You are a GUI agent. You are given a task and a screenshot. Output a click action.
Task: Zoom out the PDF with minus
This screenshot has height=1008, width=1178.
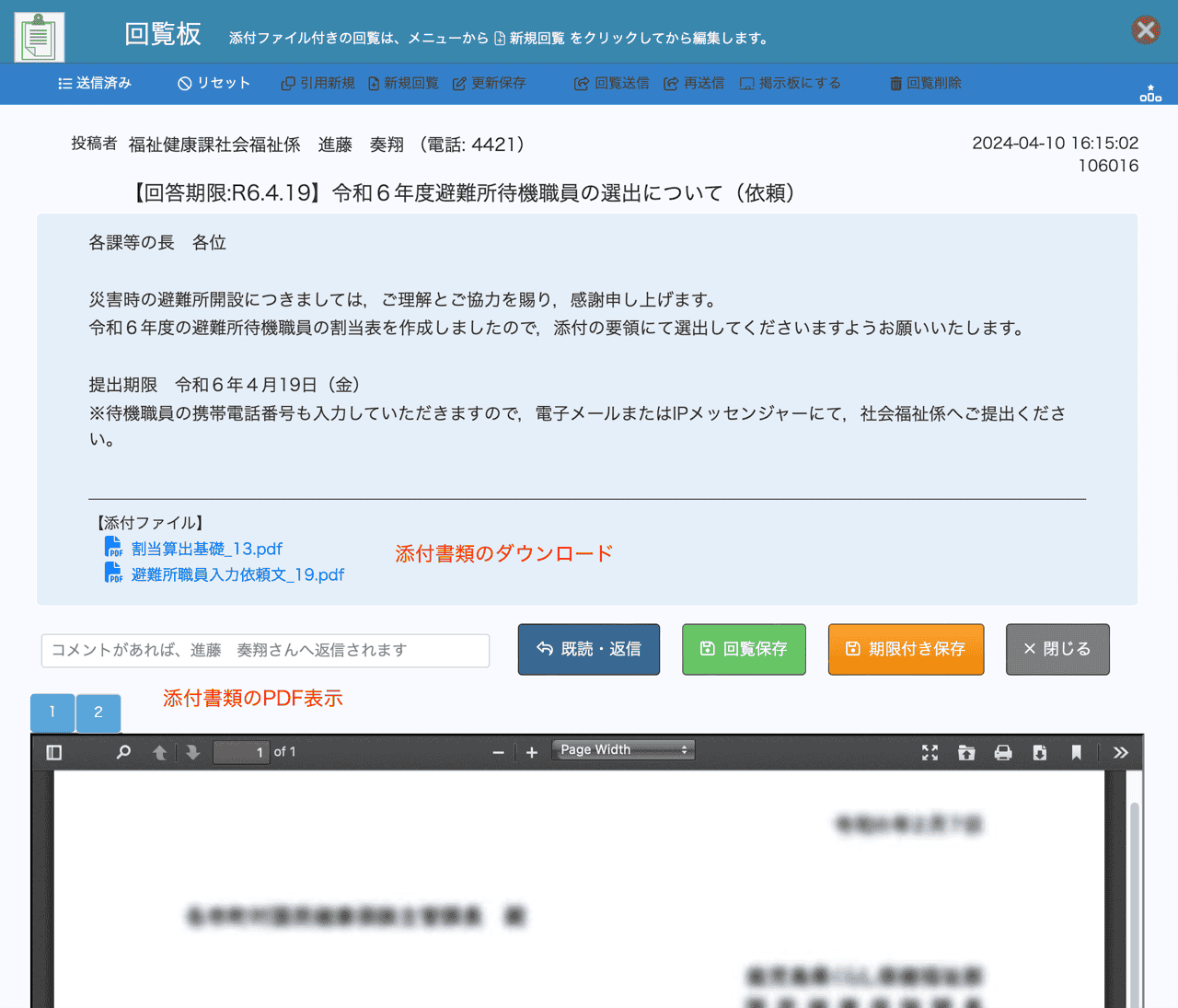coord(498,753)
